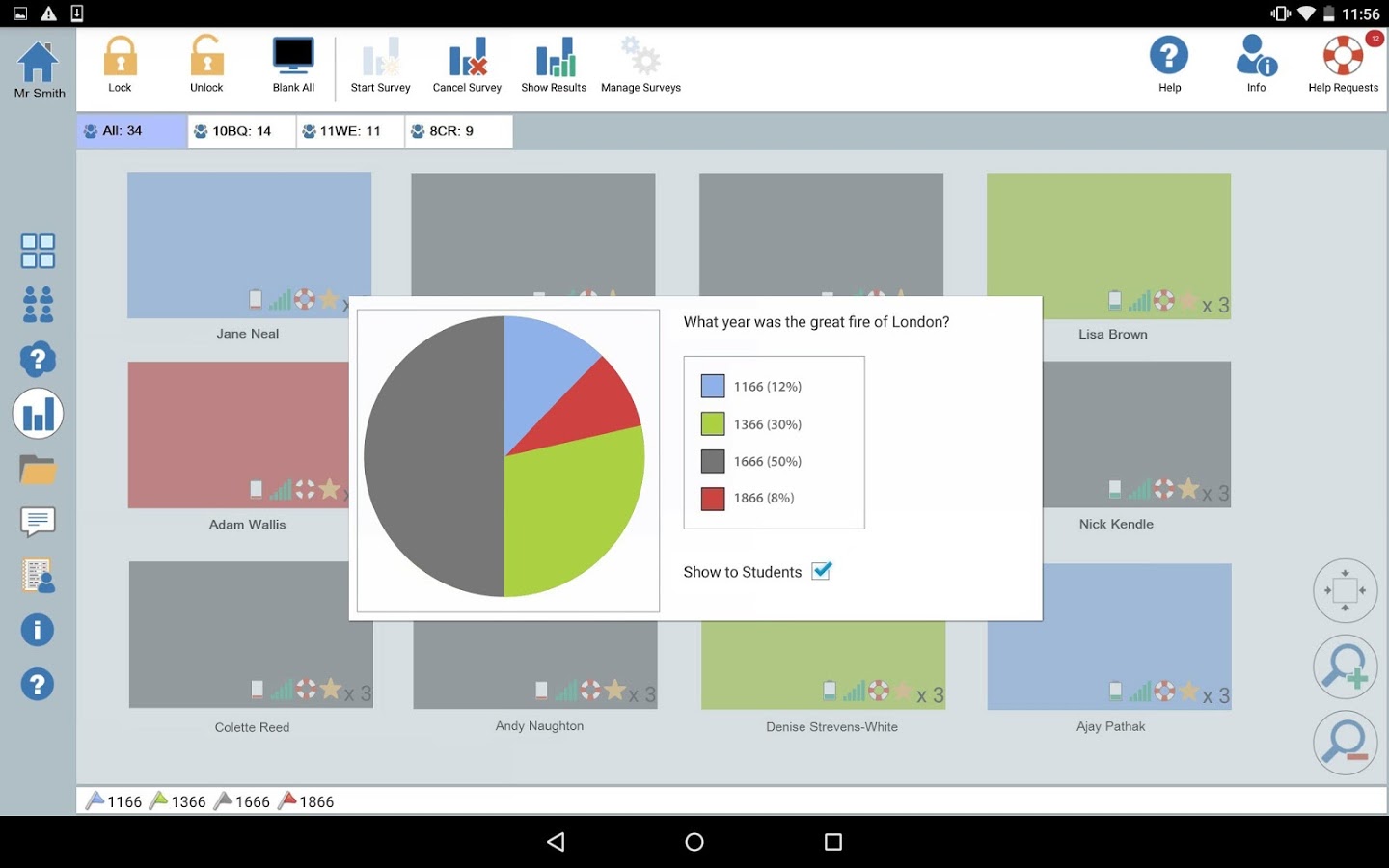Go to Mr Smith home icon
The height and width of the screenshot is (868, 1389).
(39, 63)
